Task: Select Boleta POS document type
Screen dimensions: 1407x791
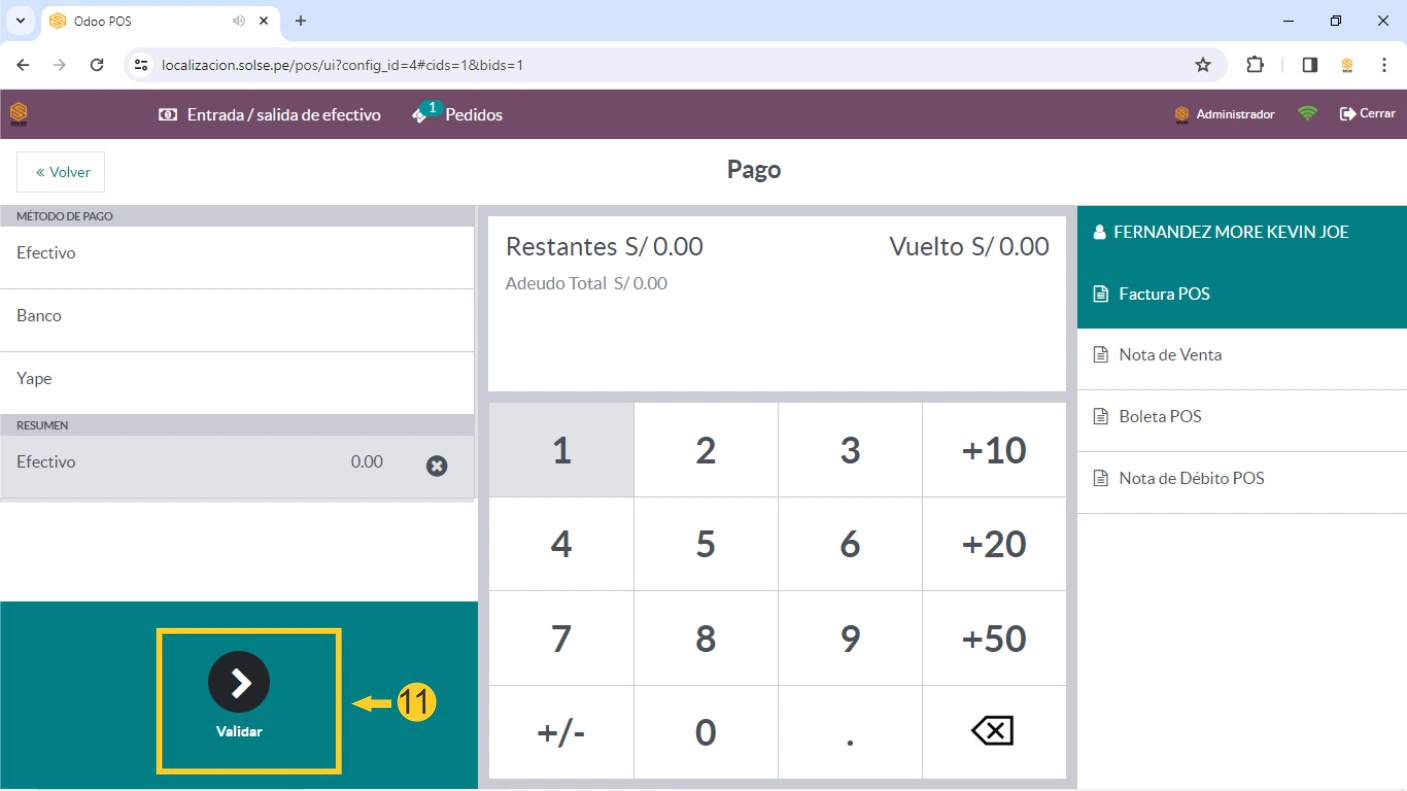Action: pos(1159,417)
